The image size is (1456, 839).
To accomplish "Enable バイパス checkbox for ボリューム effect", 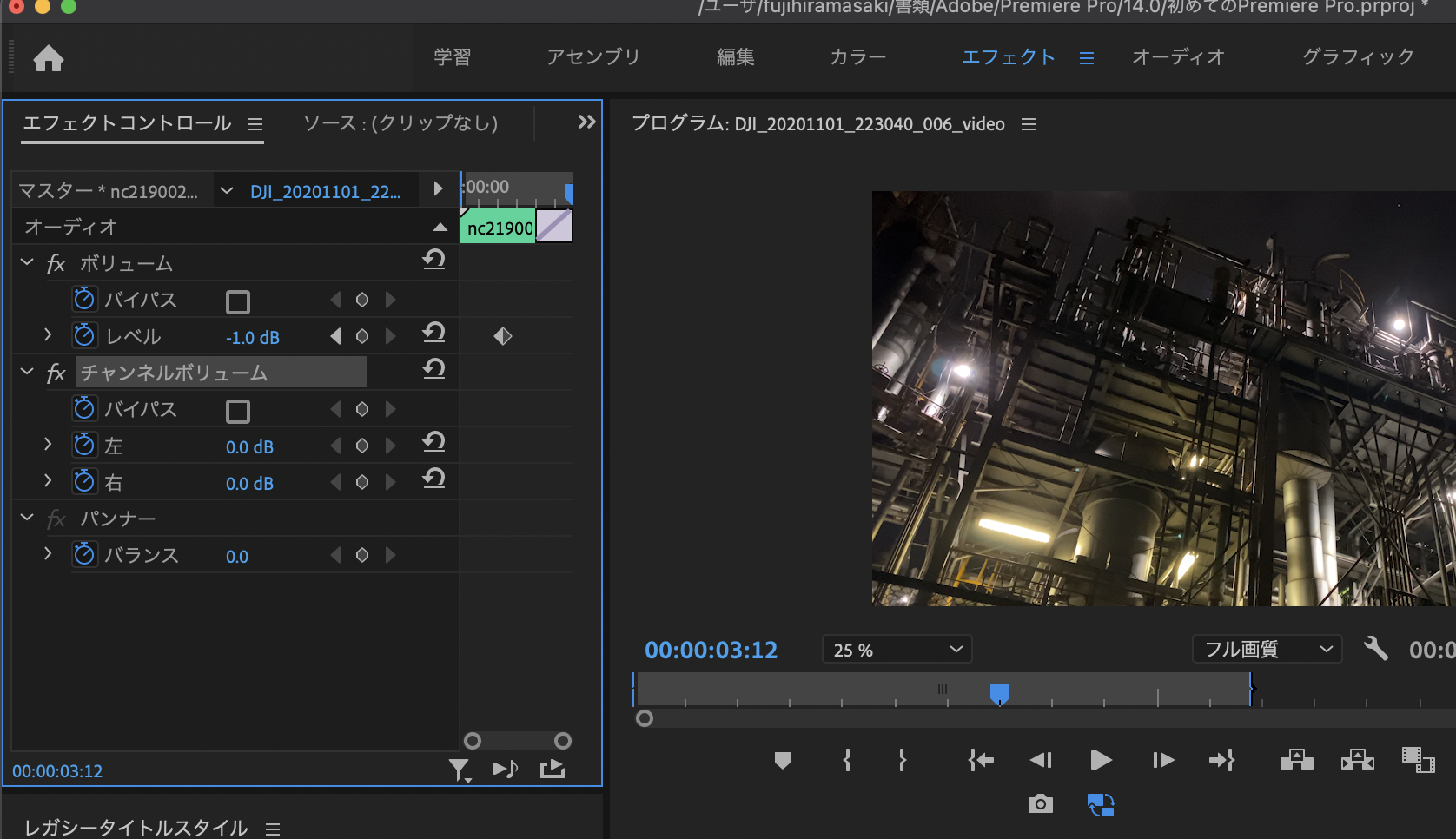I will tap(237, 301).
